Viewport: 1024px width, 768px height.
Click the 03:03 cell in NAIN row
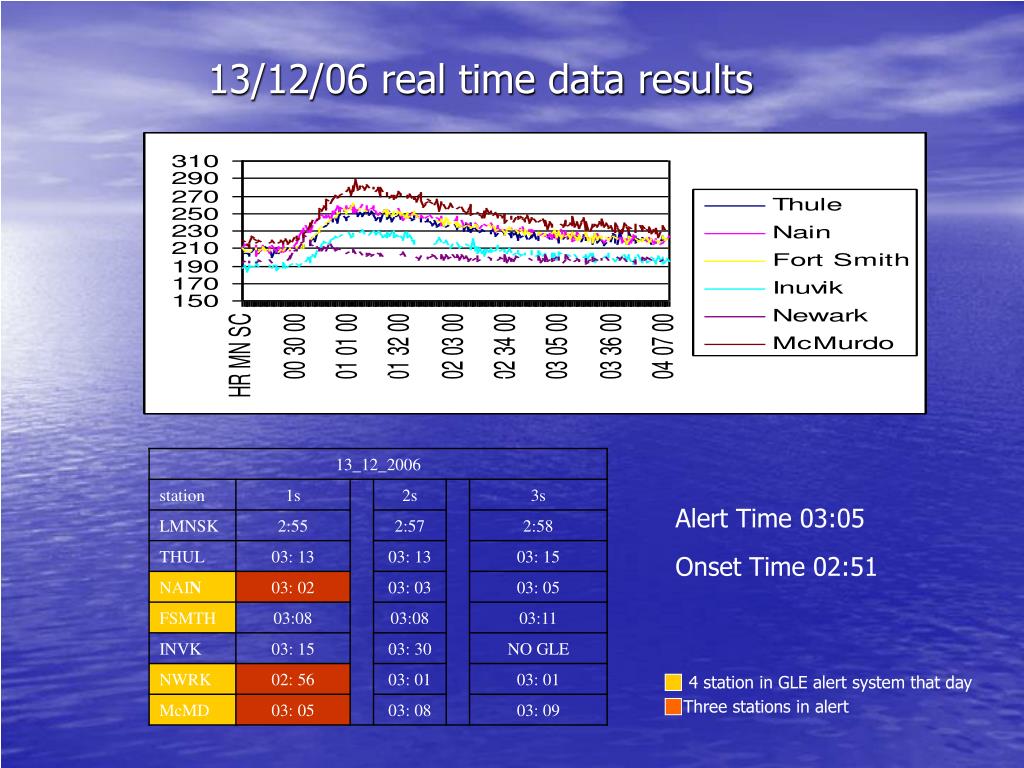click(x=409, y=587)
